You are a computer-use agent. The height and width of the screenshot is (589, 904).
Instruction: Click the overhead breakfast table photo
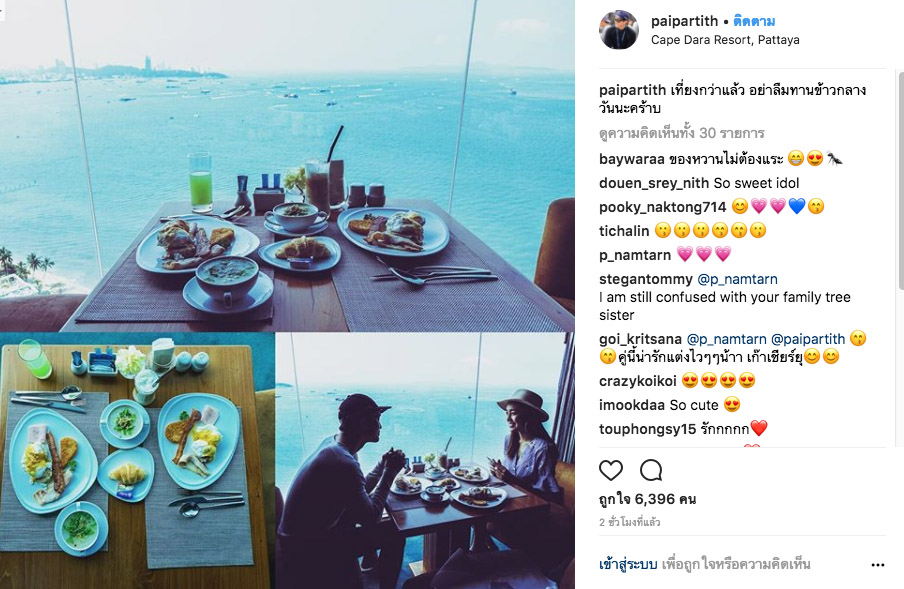coord(137,460)
